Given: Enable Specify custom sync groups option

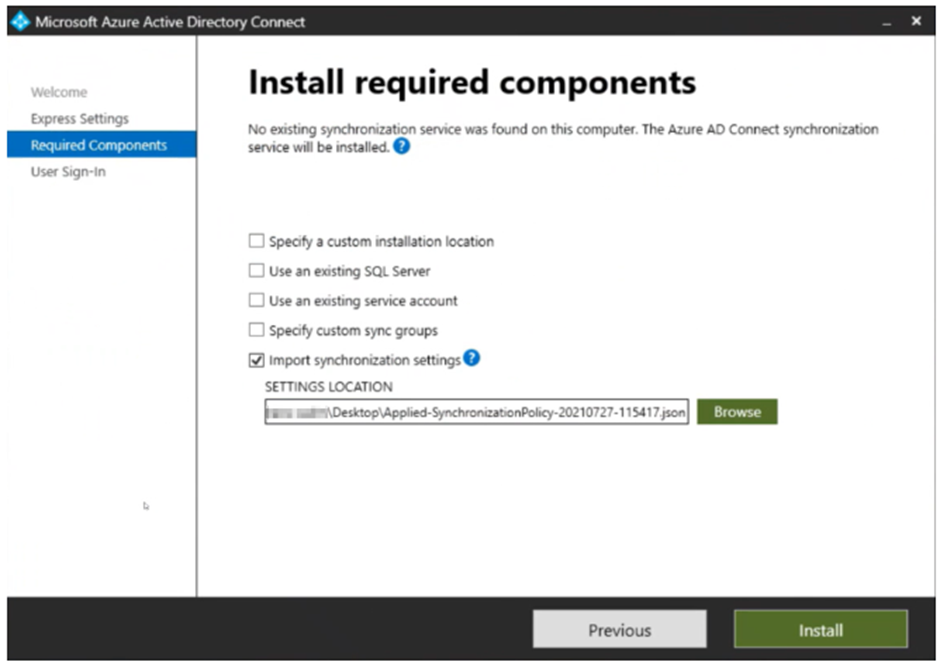Looking at the screenshot, I should [257, 330].
